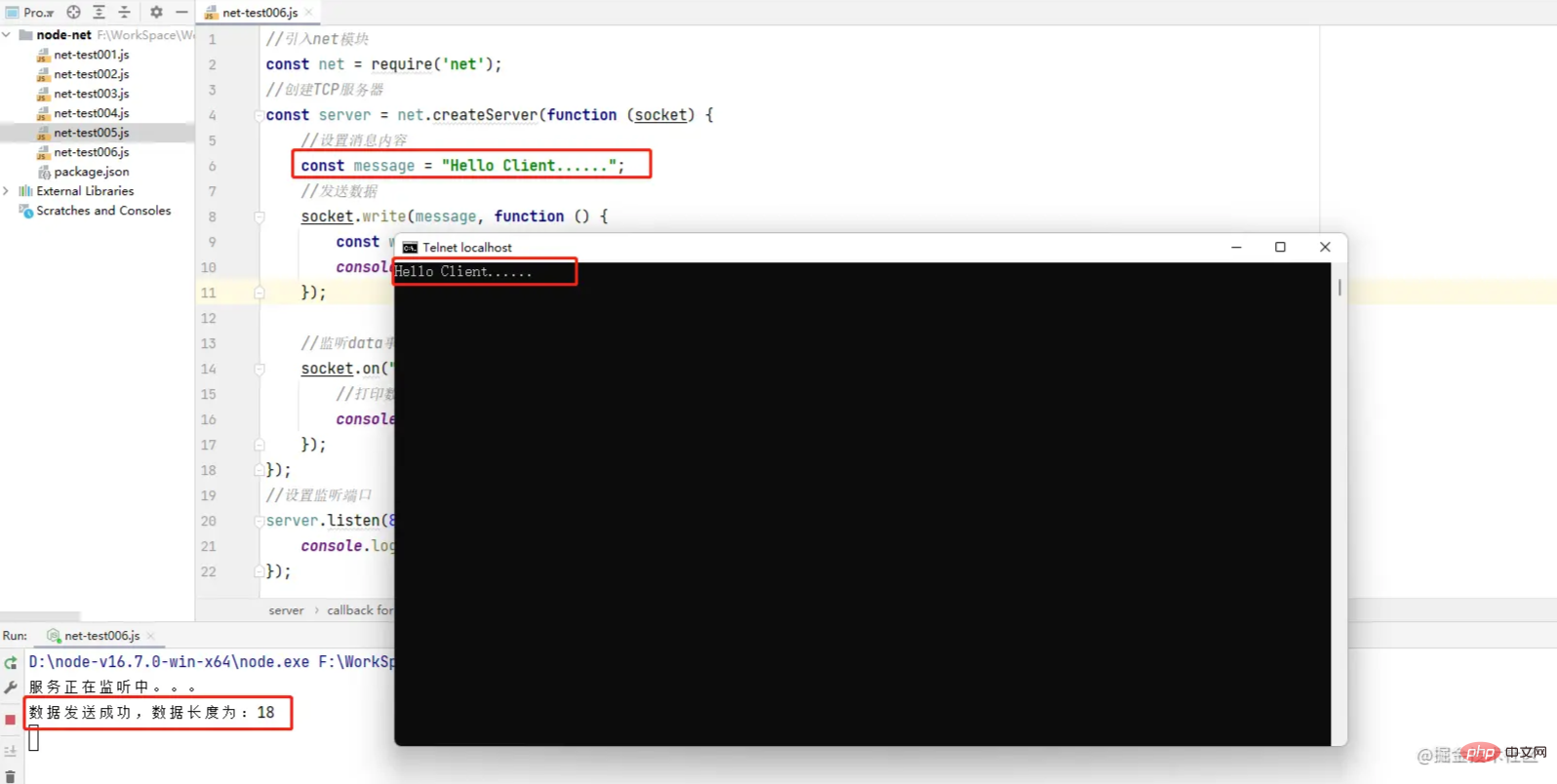
Task: Click 'socket' parameter on line 4
Action: (x=660, y=115)
